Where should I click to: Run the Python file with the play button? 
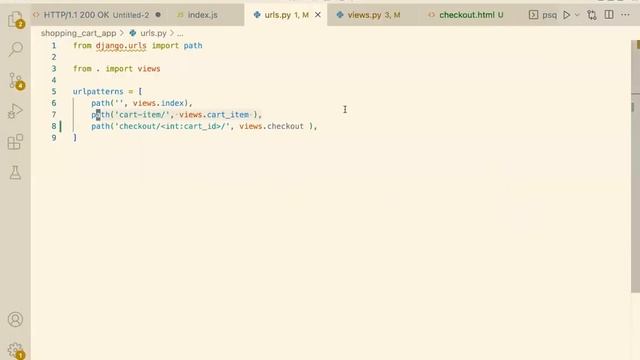tap(567, 15)
